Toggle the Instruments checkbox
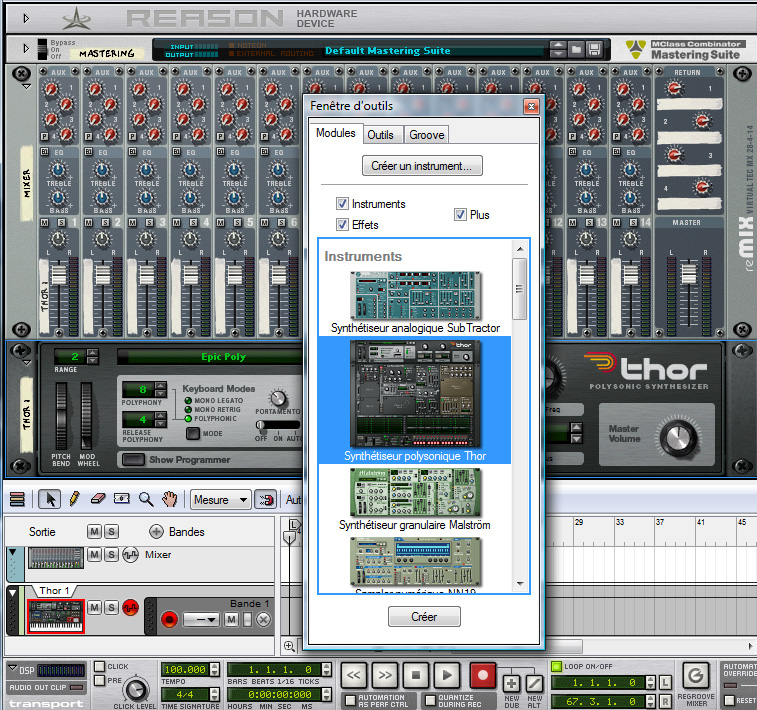 [x=342, y=204]
